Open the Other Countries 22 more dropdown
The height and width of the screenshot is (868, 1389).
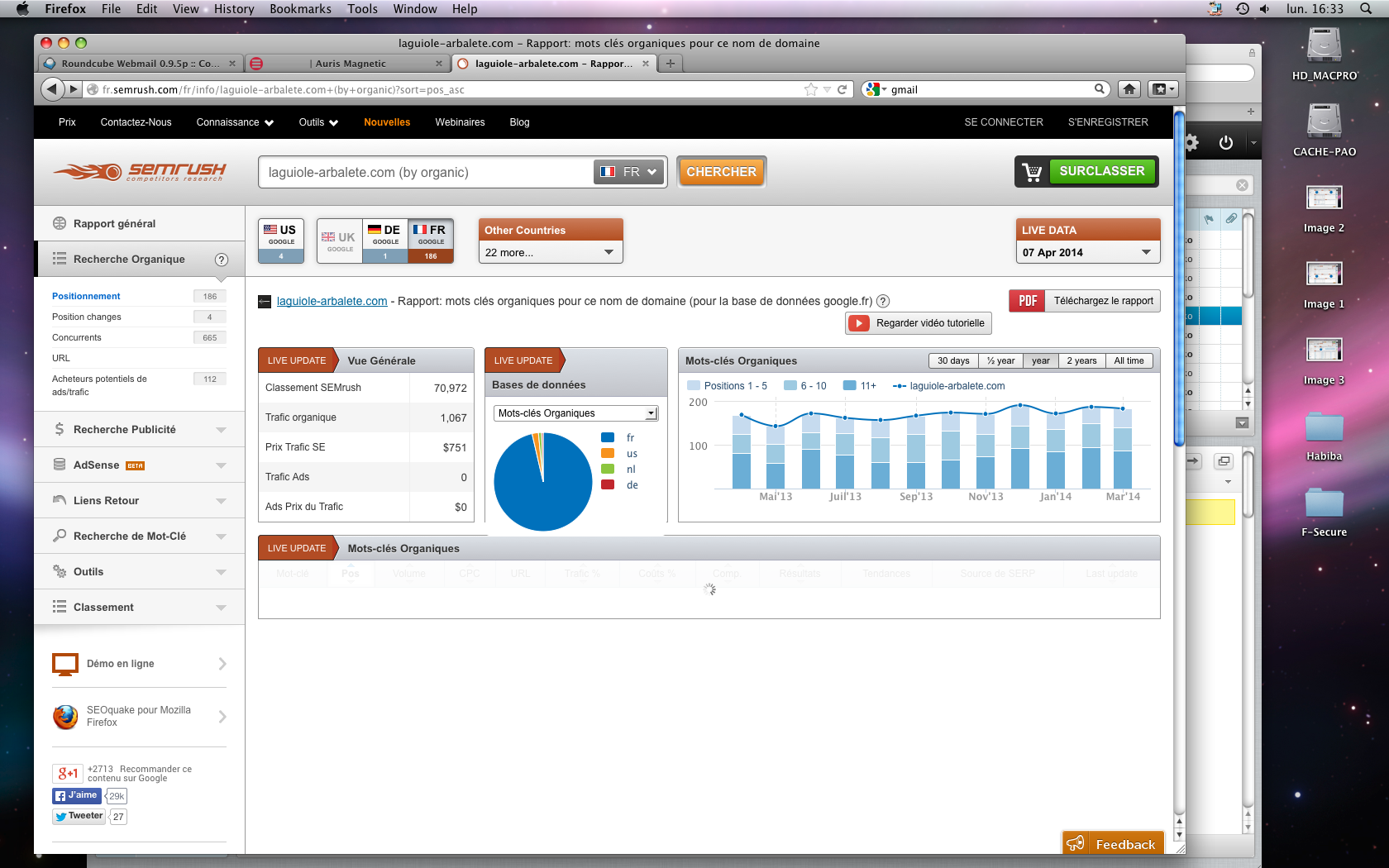click(x=551, y=252)
